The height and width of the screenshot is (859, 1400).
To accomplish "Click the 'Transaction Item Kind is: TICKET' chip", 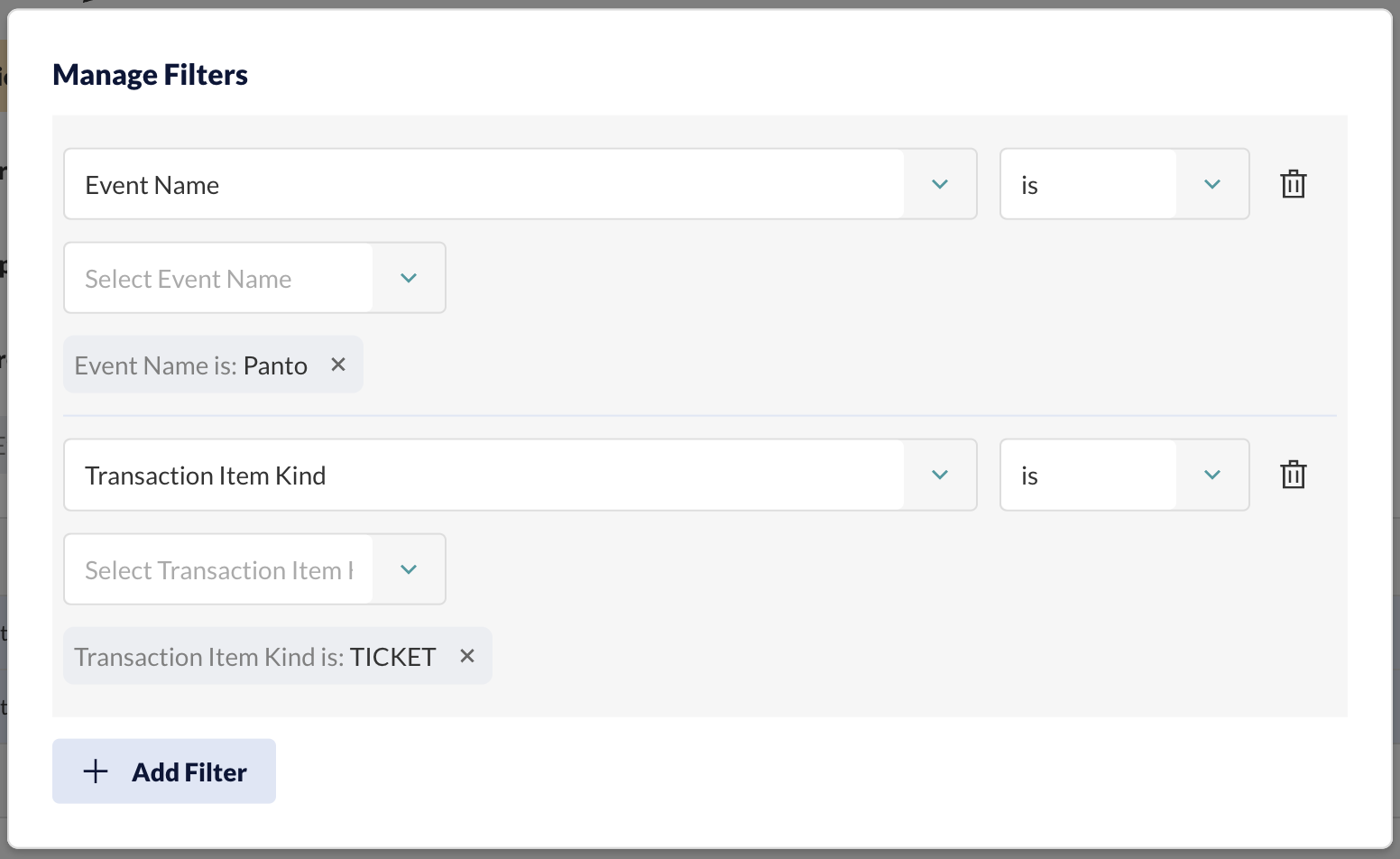I will click(x=278, y=656).
